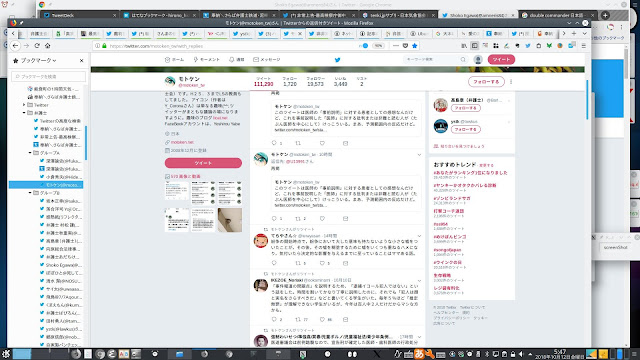
Task: Click the blue bookmark star in address bar
Action: [x=415, y=46]
